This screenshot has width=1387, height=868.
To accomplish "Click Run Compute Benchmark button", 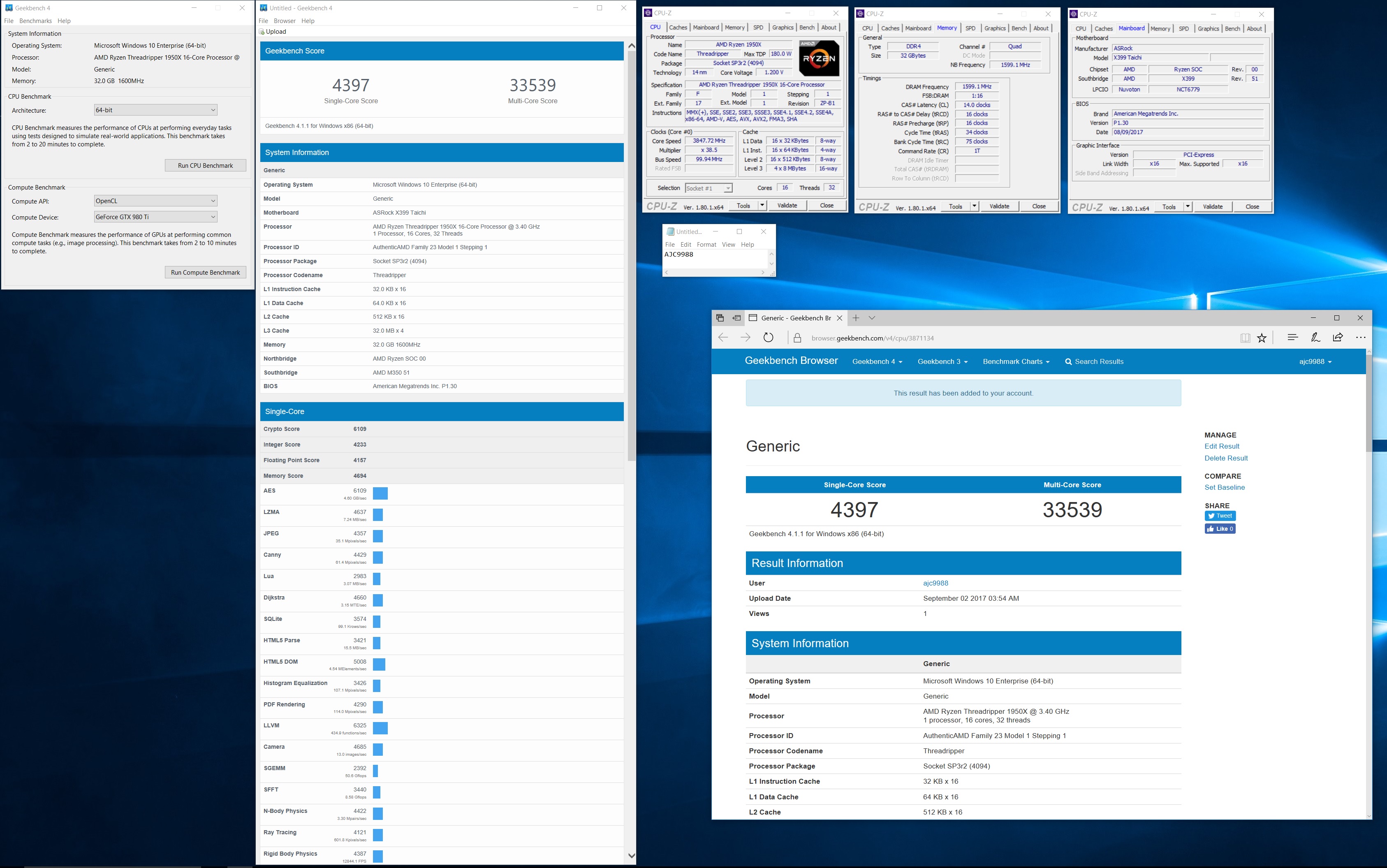I will tap(206, 272).
